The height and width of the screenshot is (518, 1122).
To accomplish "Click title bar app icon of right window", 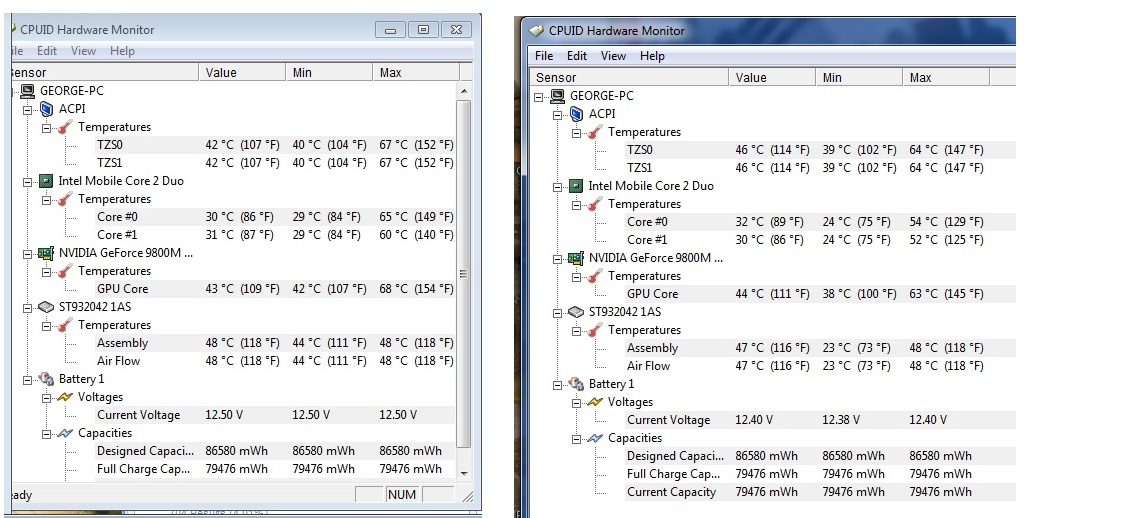I will pyautogui.click(x=536, y=31).
